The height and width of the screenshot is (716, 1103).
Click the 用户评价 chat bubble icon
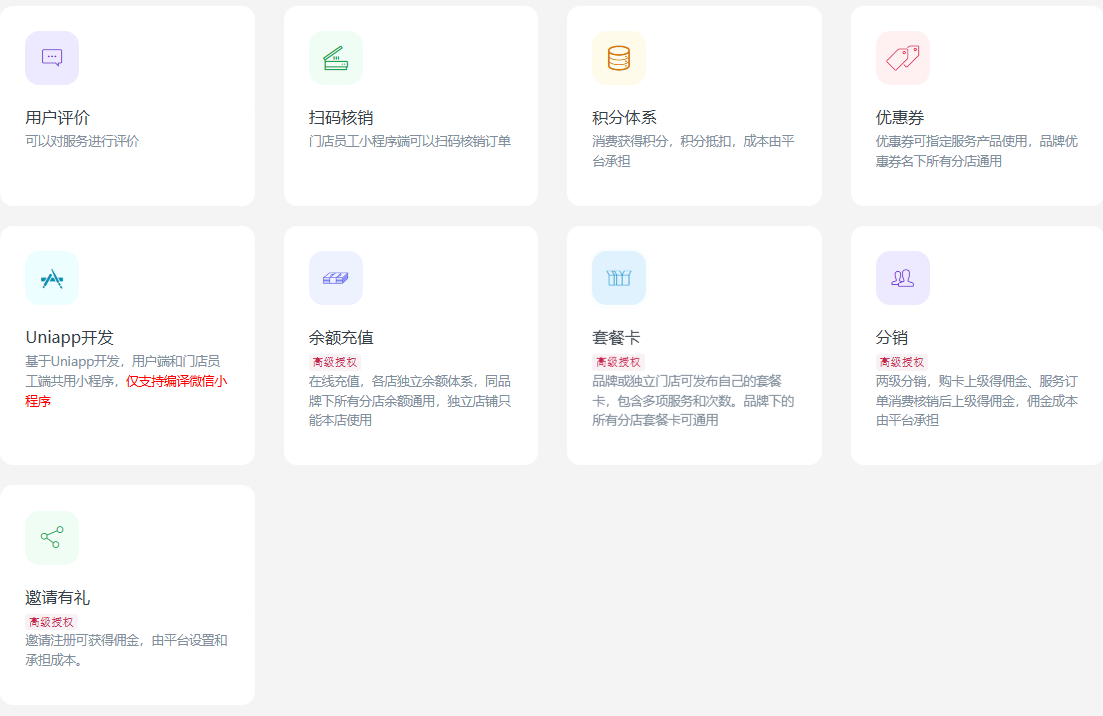52,58
